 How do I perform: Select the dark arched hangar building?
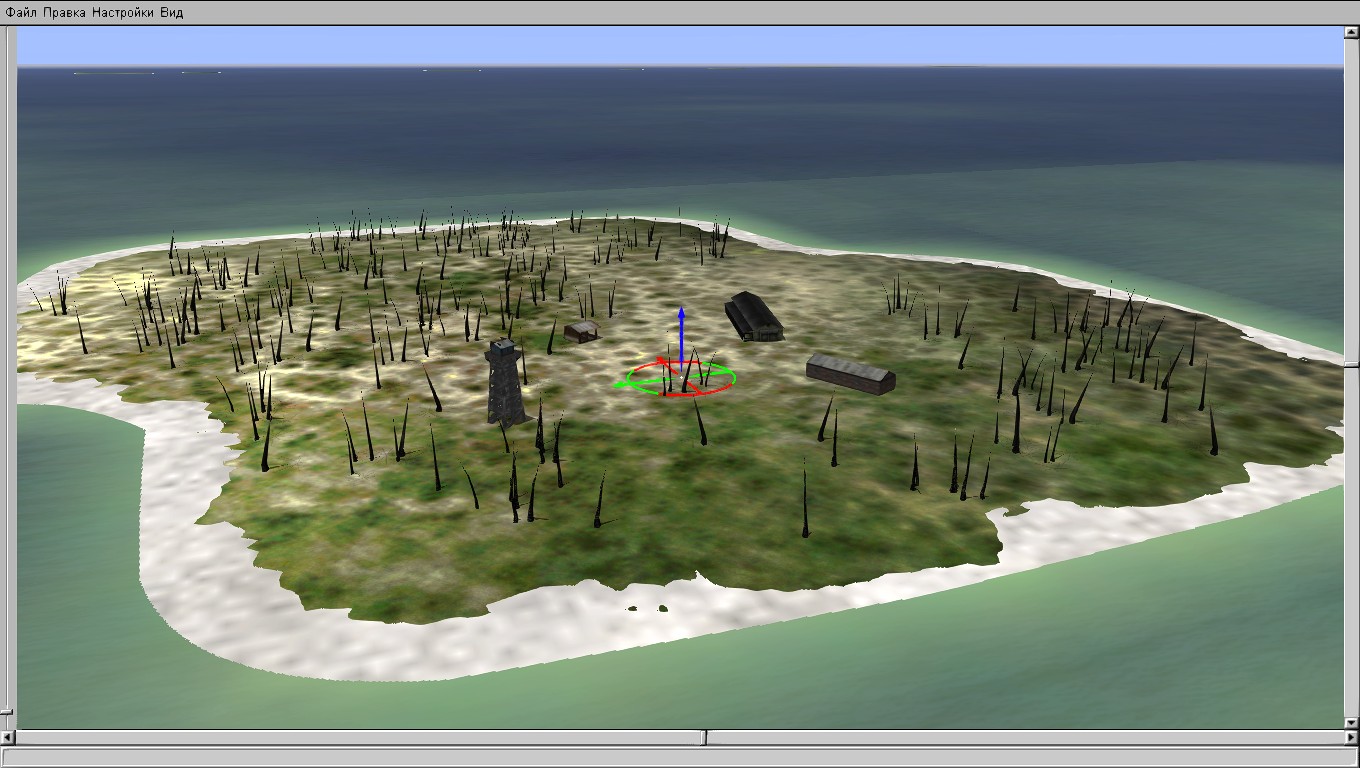coord(753,316)
